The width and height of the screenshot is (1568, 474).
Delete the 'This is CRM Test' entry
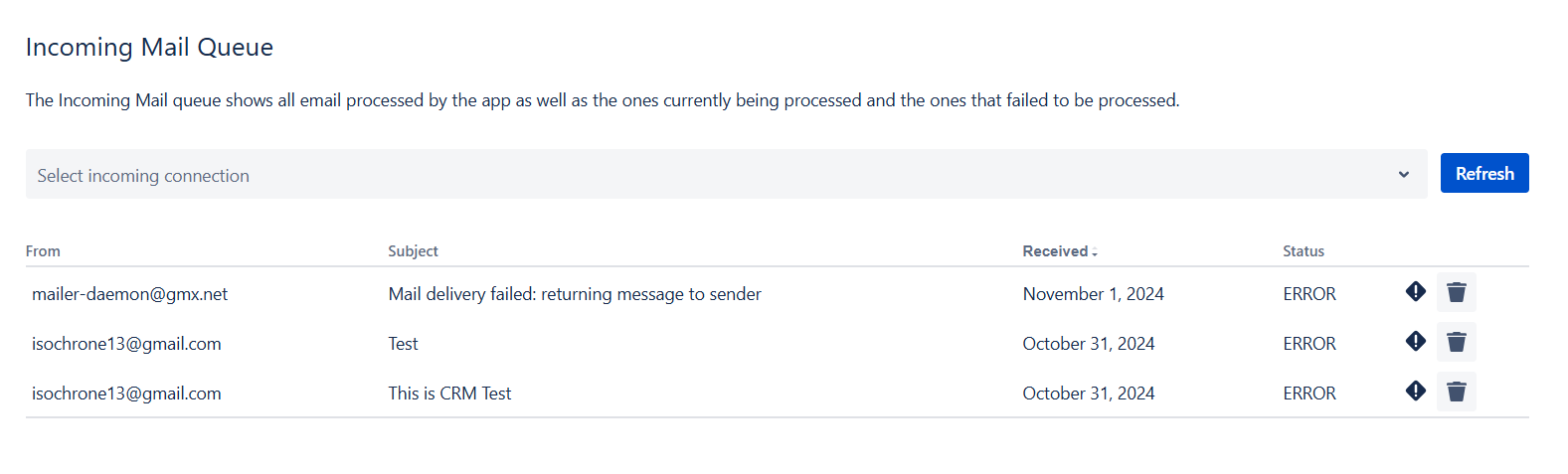point(1457,392)
